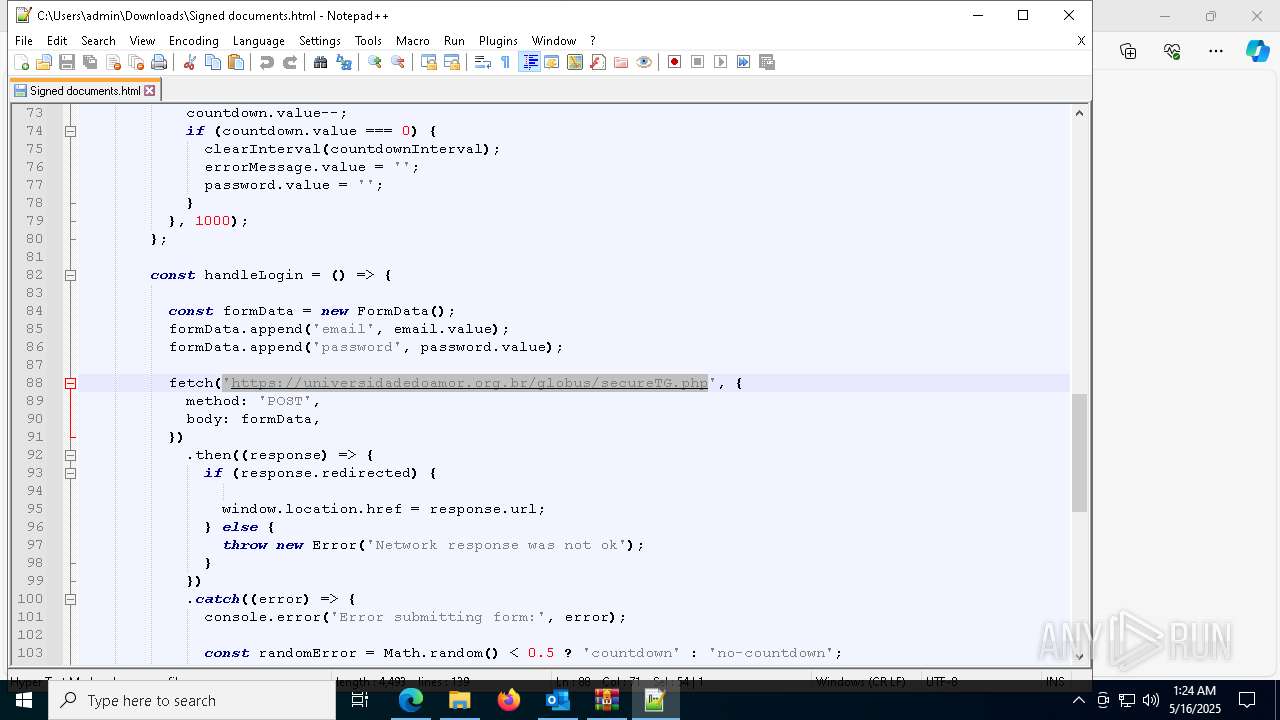Viewport: 1280px width, 720px height.
Task: Toggle the Word Wrap toolbar icon
Action: tap(482, 62)
